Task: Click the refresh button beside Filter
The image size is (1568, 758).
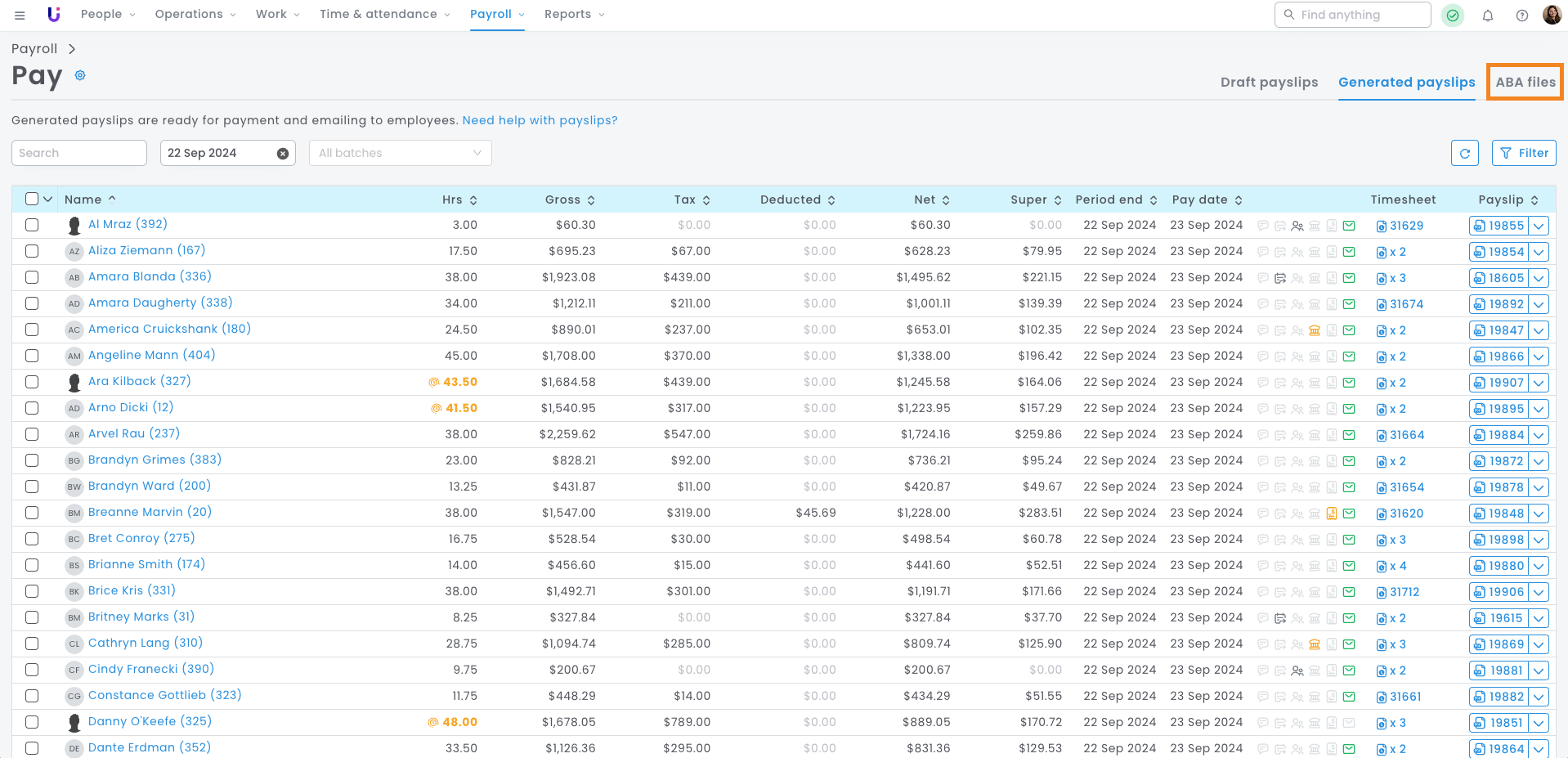Action: (x=1464, y=153)
